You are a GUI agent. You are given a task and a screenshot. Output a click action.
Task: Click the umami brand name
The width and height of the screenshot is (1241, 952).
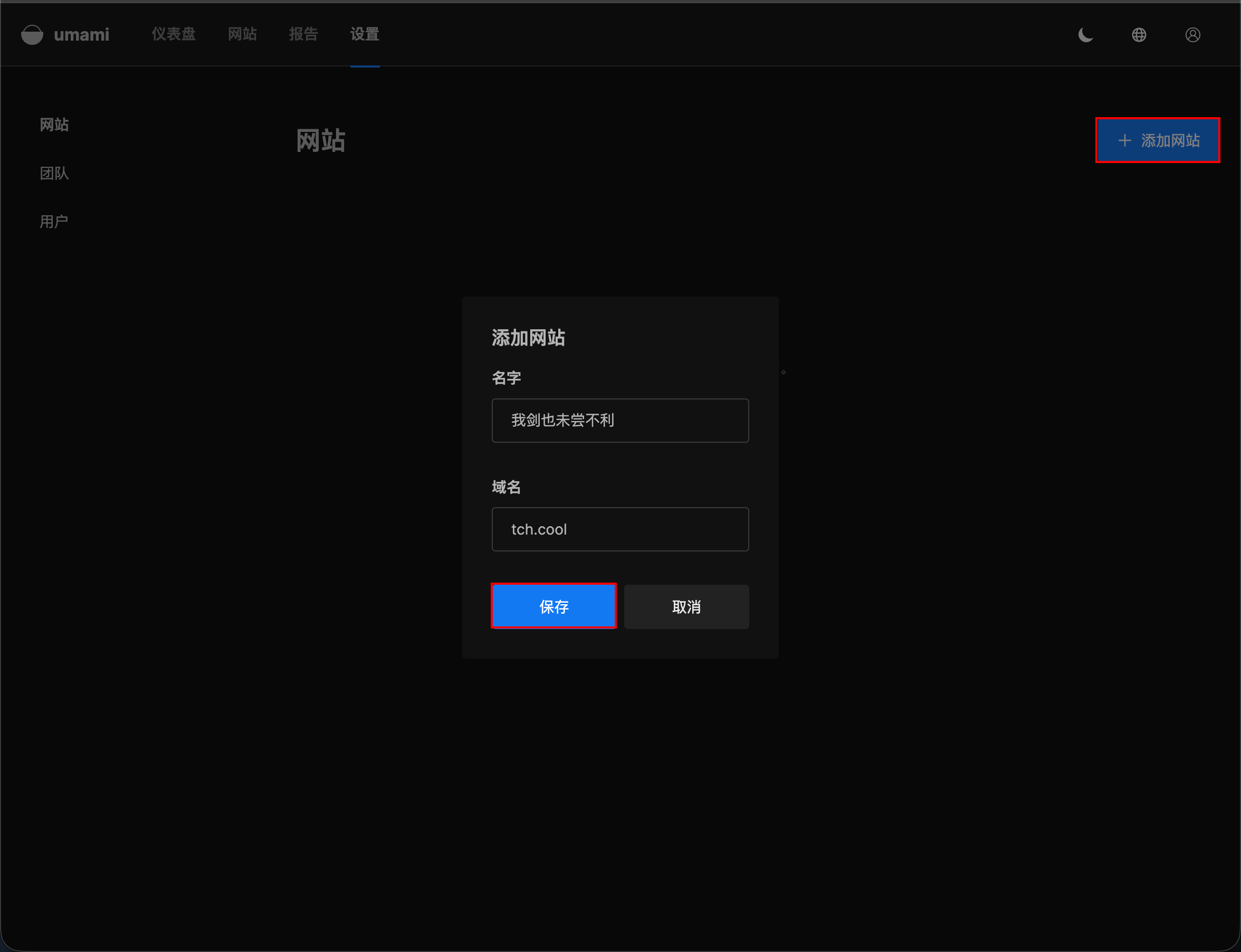pos(81,35)
